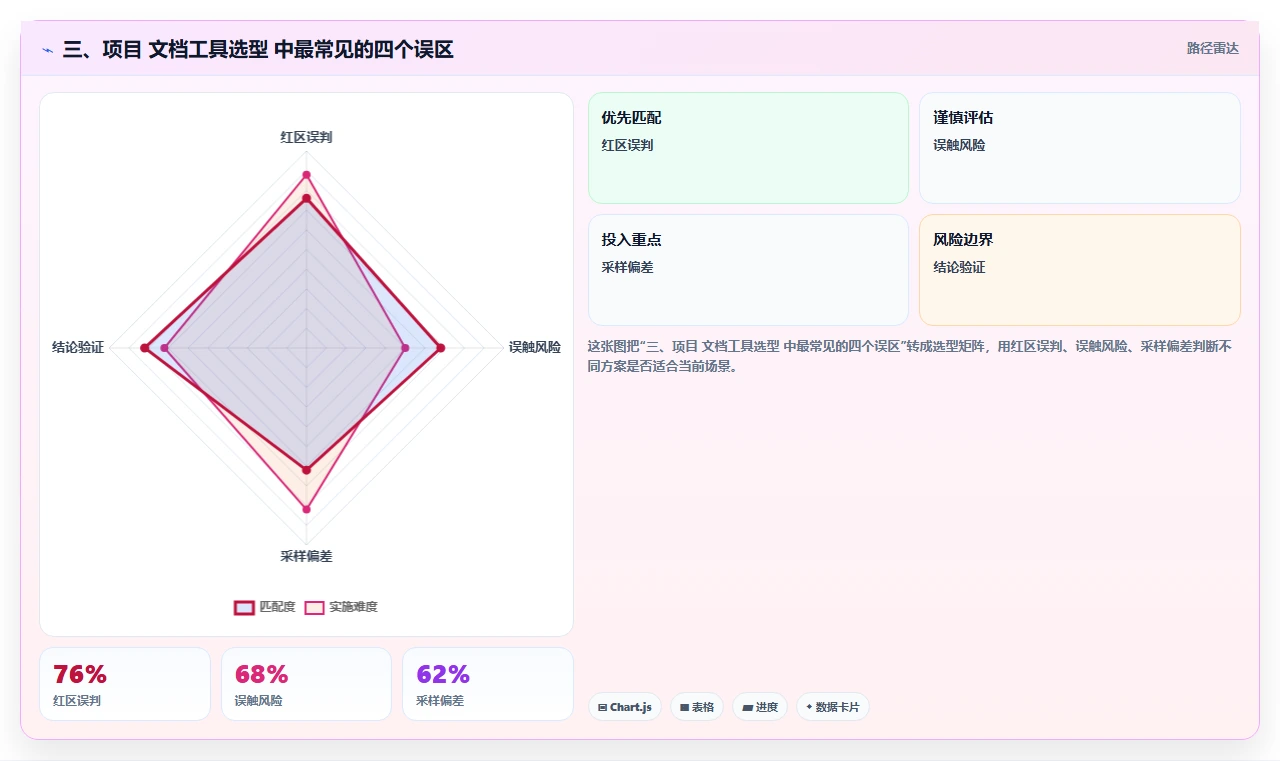Image resolution: width=1280 pixels, height=761 pixels.
Task: Toggle the 实施难度 legend entry
Action: (x=341, y=607)
